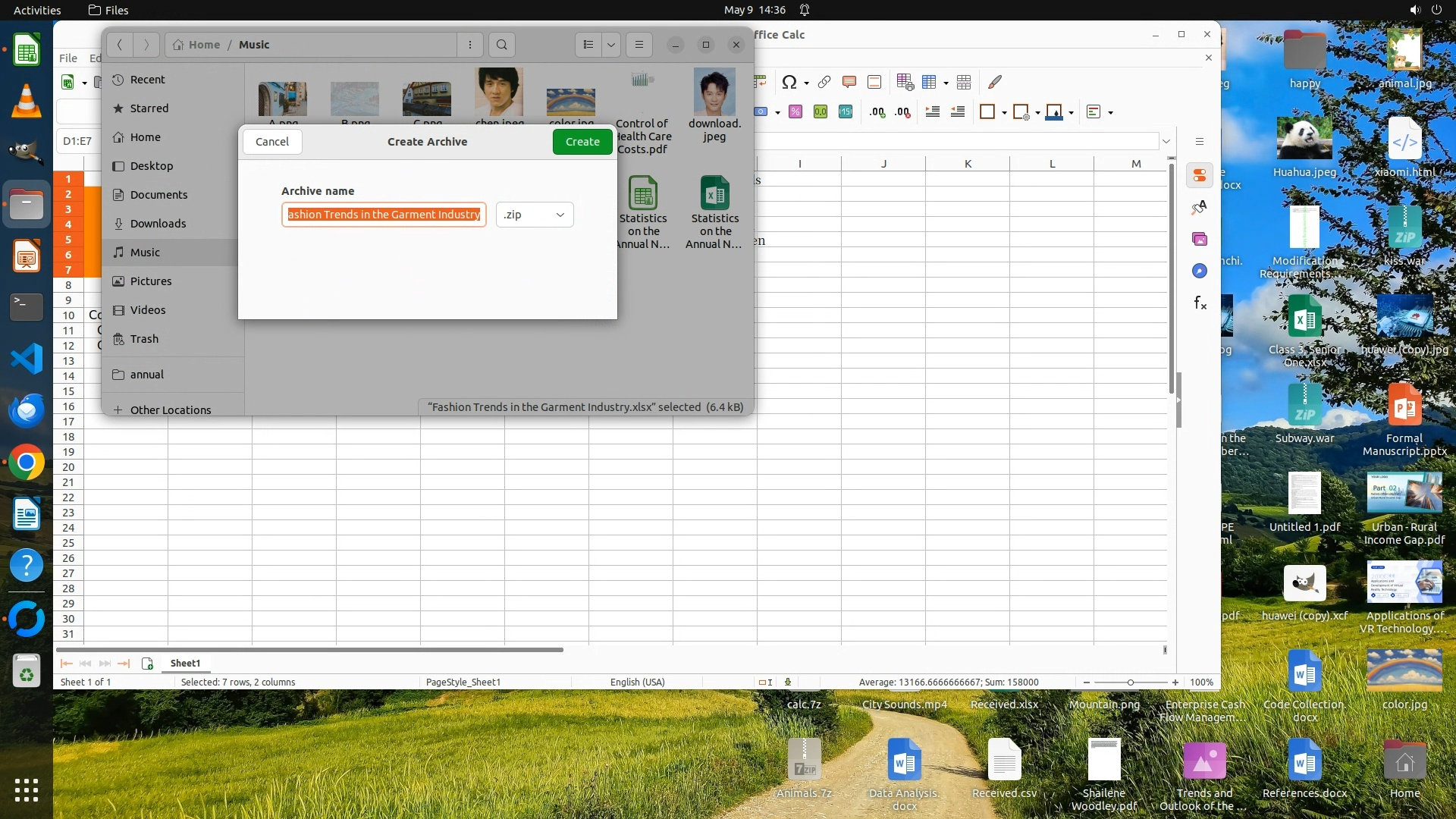
Task: Launch Google Chrome from the dock
Action: coord(27,463)
